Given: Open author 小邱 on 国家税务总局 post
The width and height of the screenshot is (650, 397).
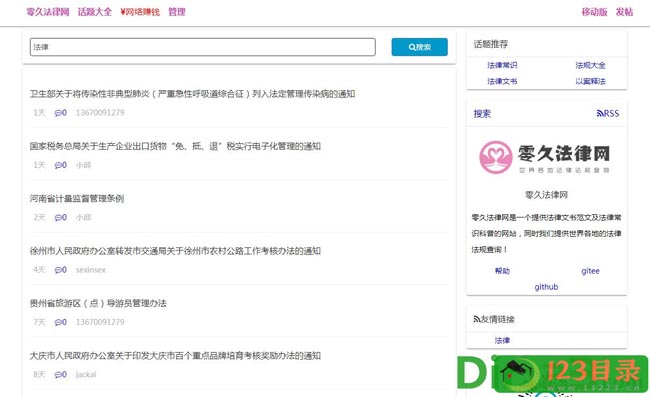Looking at the screenshot, I should (x=83, y=165).
